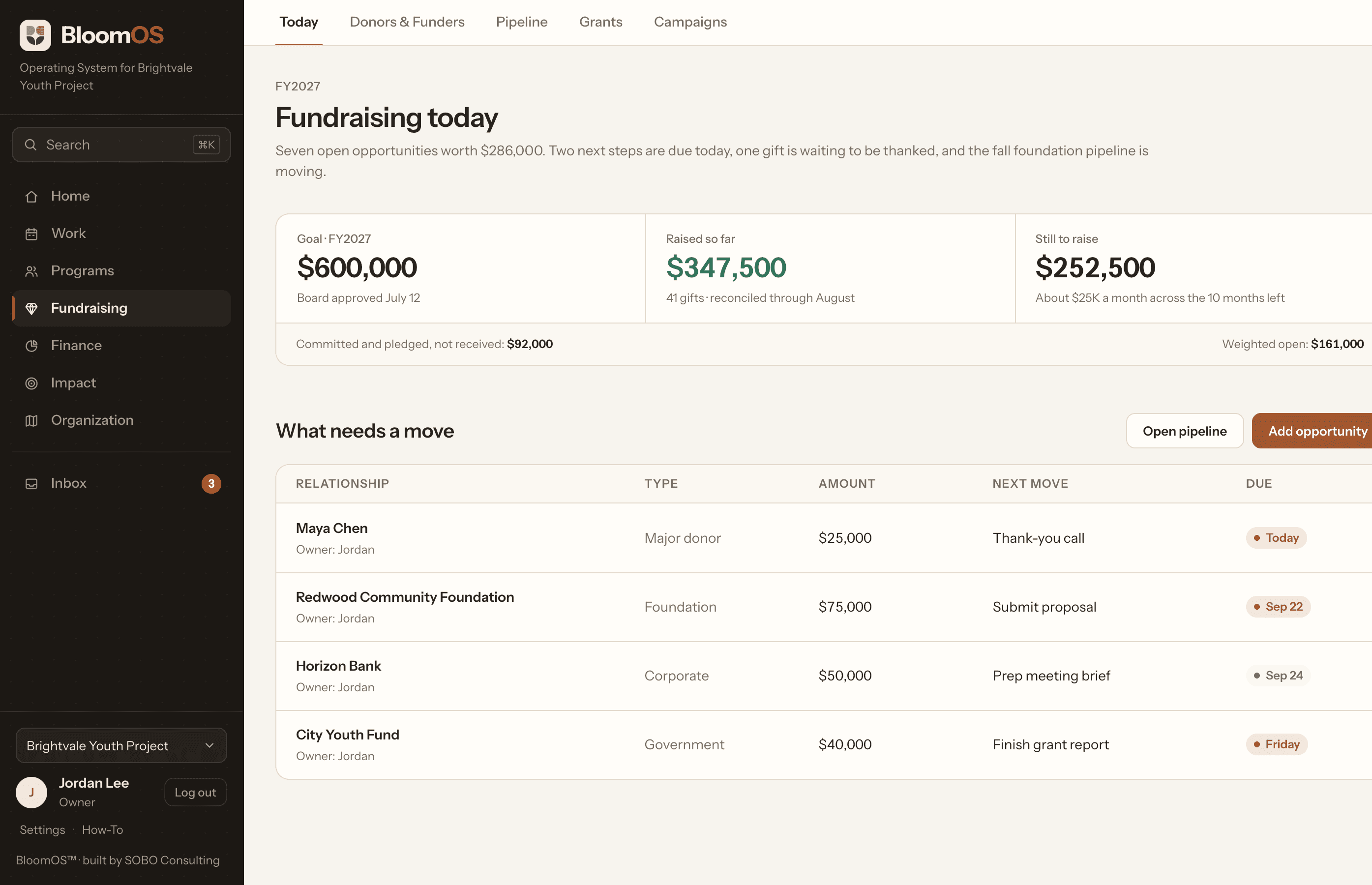Select Fundraising in the sidebar

point(121,308)
